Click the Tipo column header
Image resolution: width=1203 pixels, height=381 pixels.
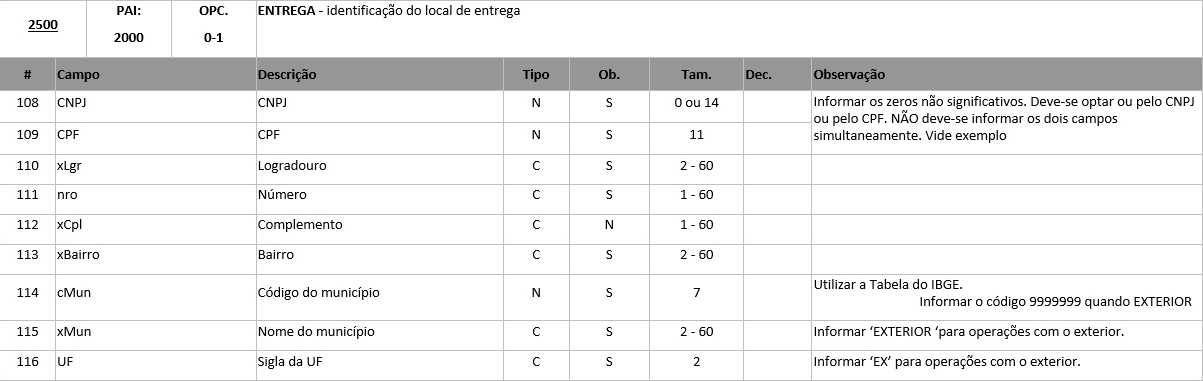[x=536, y=75]
